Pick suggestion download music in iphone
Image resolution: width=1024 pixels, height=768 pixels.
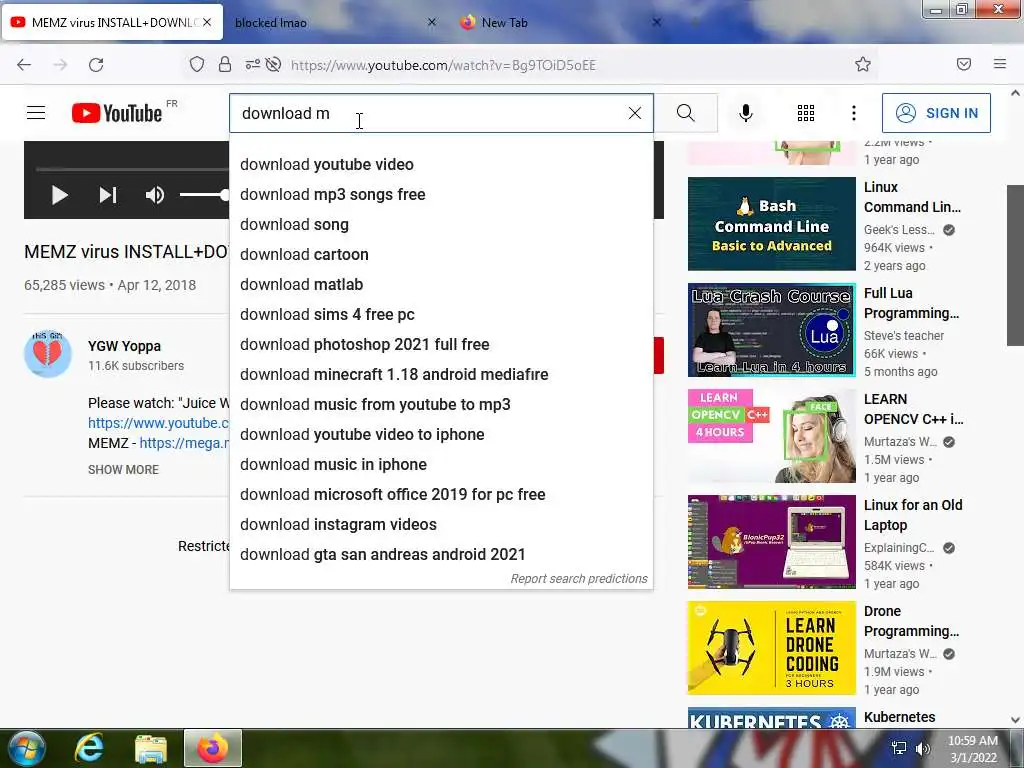[441, 465]
